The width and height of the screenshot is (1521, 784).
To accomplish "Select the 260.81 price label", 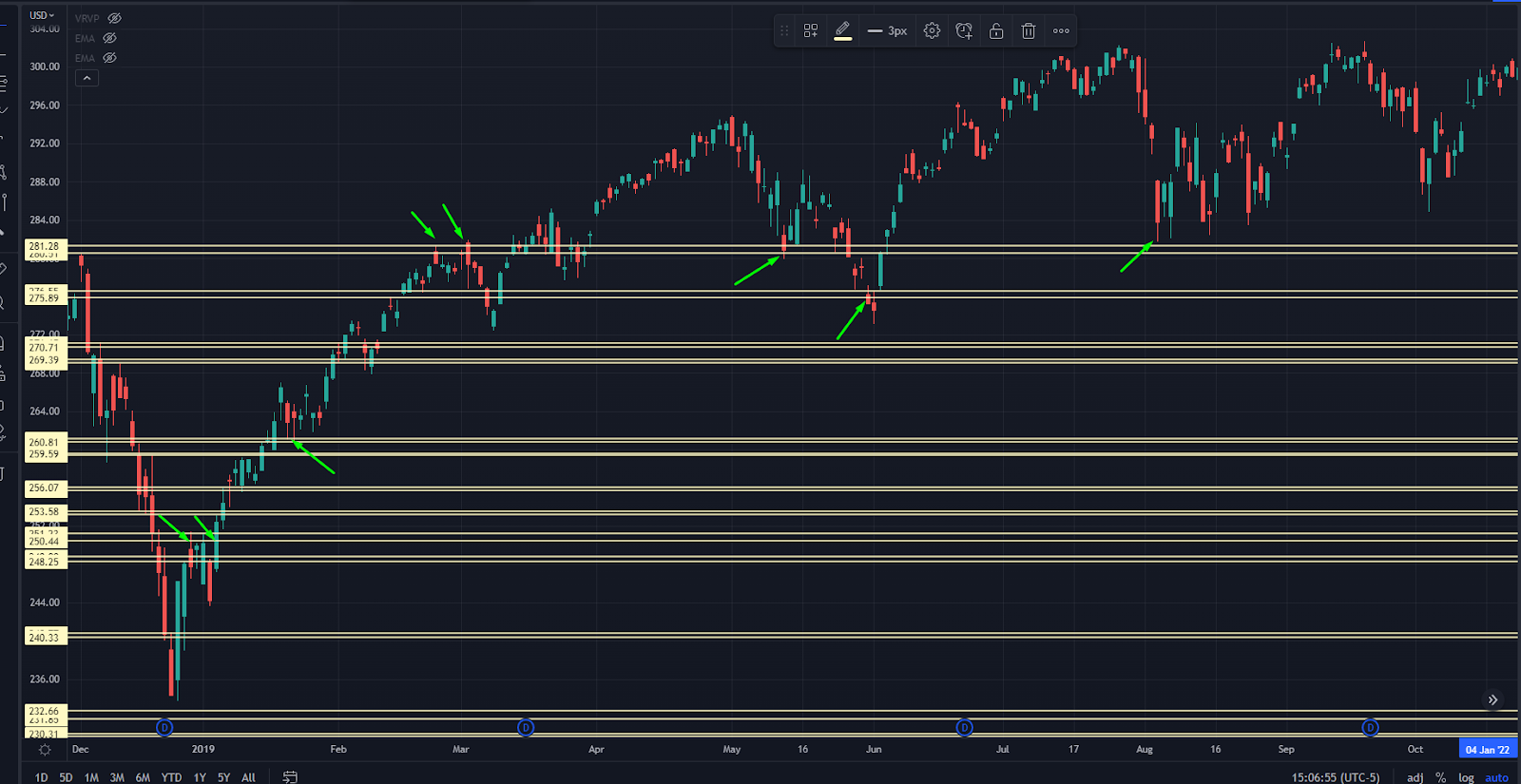I will (44, 442).
